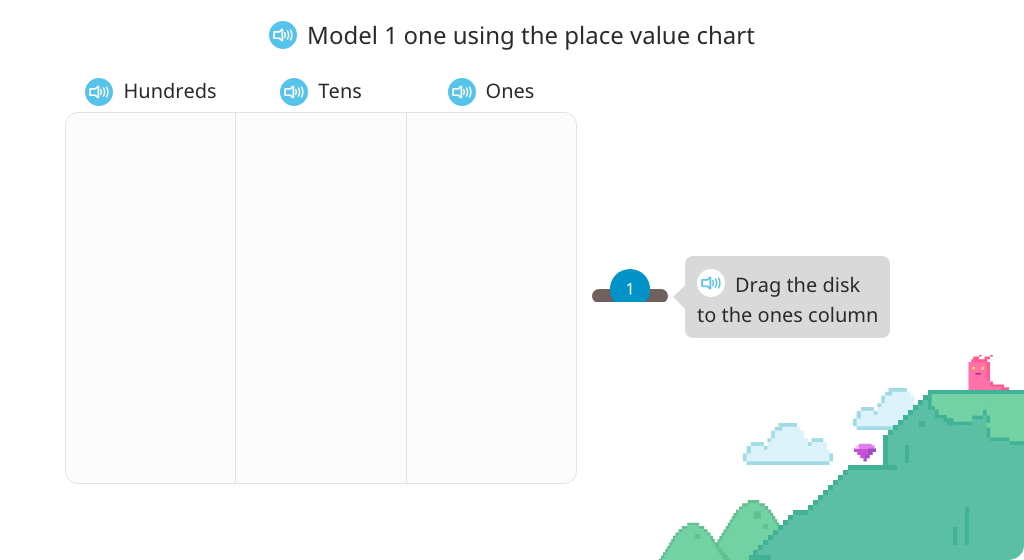Play audio for Ones column label
Image resolution: width=1024 pixels, height=560 pixels.
click(462, 92)
